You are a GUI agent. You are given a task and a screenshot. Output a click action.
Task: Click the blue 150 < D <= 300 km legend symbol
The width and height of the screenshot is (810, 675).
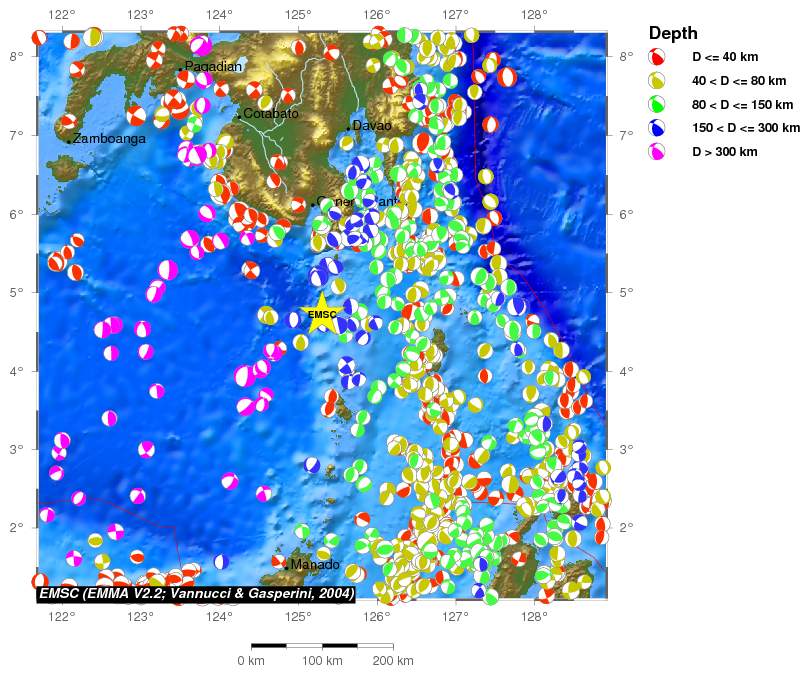(x=656, y=128)
